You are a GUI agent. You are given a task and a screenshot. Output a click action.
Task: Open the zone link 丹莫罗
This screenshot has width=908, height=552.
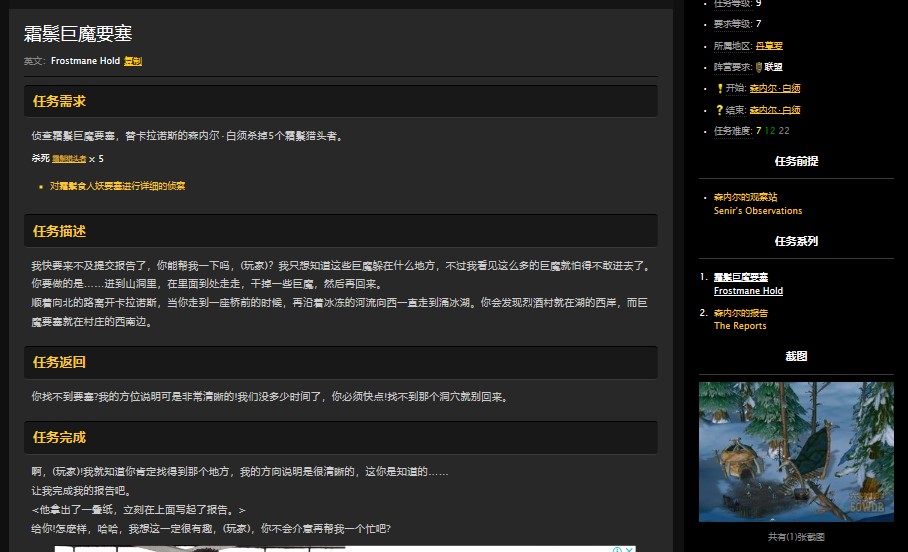tap(769, 46)
